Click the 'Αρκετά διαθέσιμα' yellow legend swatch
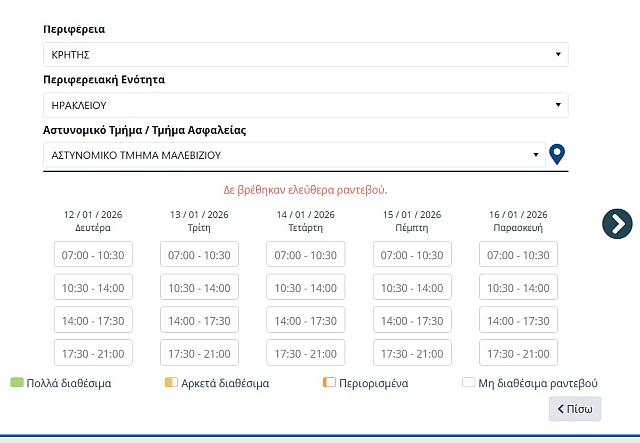 click(171, 382)
